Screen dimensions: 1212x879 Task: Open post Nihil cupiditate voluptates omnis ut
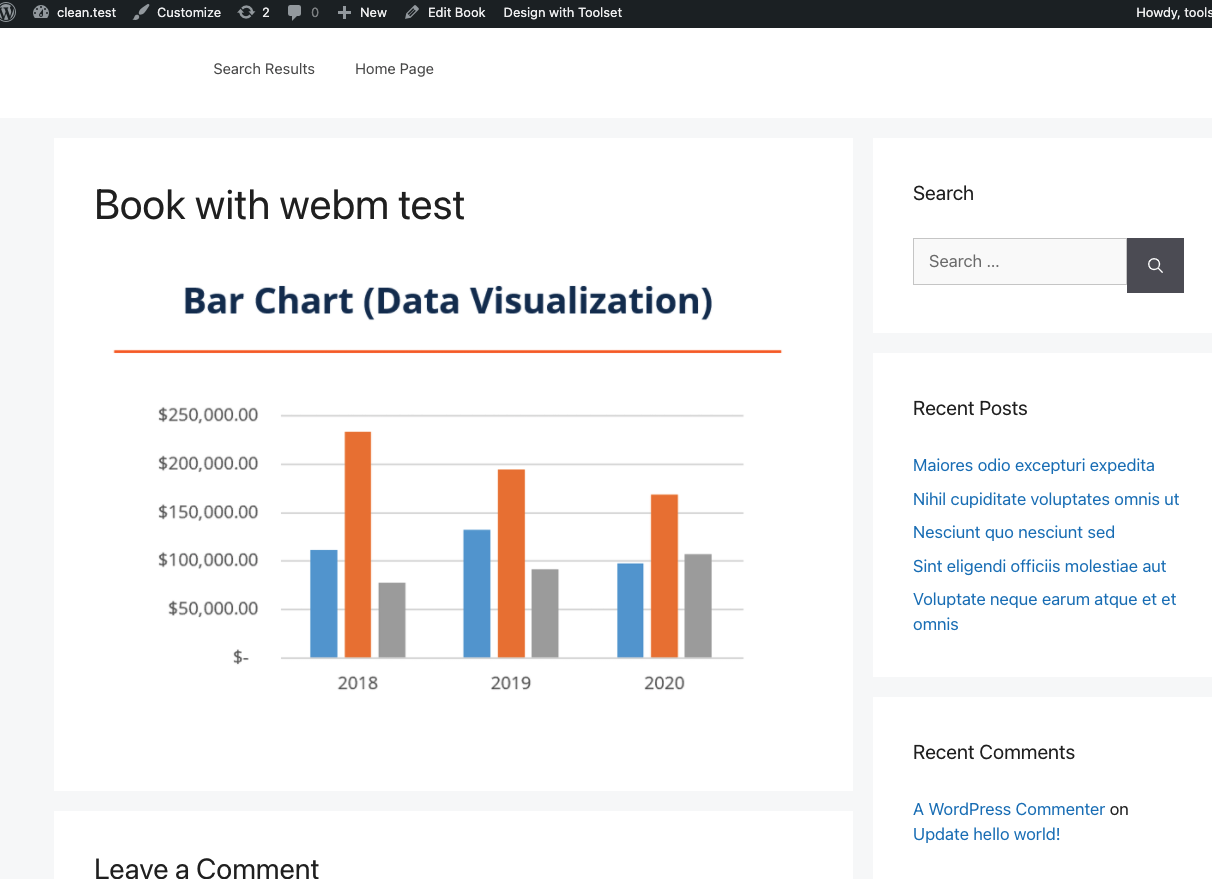click(1046, 499)
